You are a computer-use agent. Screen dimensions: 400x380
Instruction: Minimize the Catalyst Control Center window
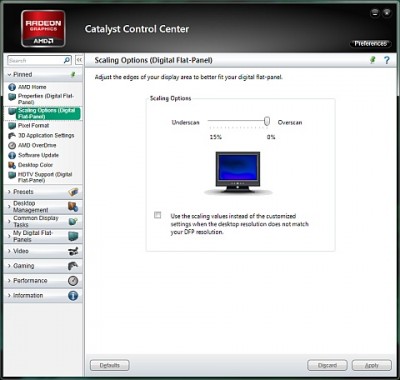[x=375, y=13]
